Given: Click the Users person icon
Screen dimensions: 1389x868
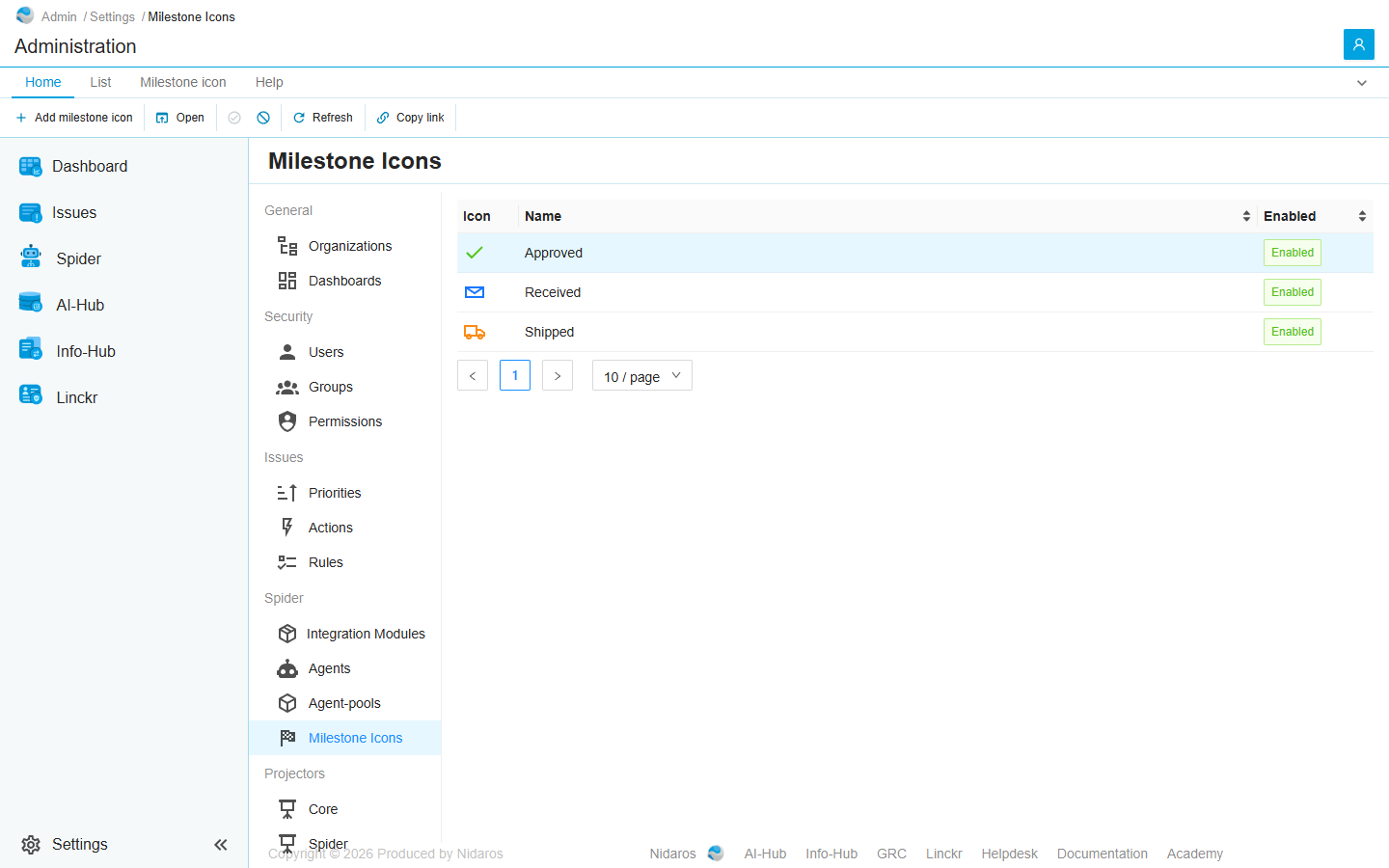Looking at the screenshot, I should coord(287,352).
